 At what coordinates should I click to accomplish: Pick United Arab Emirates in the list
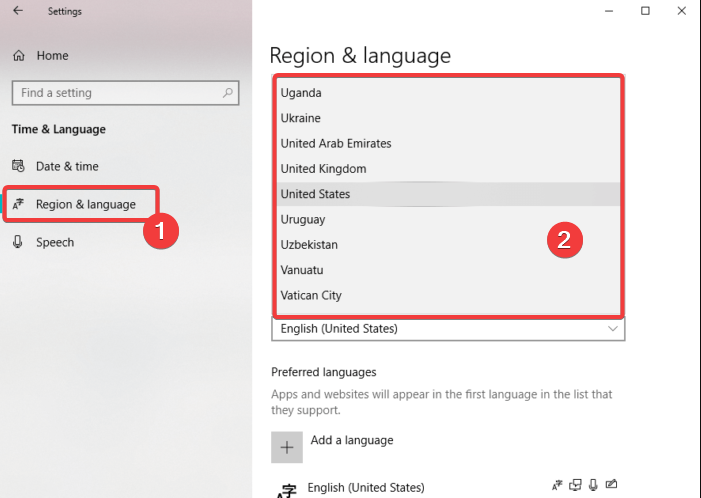448,143
